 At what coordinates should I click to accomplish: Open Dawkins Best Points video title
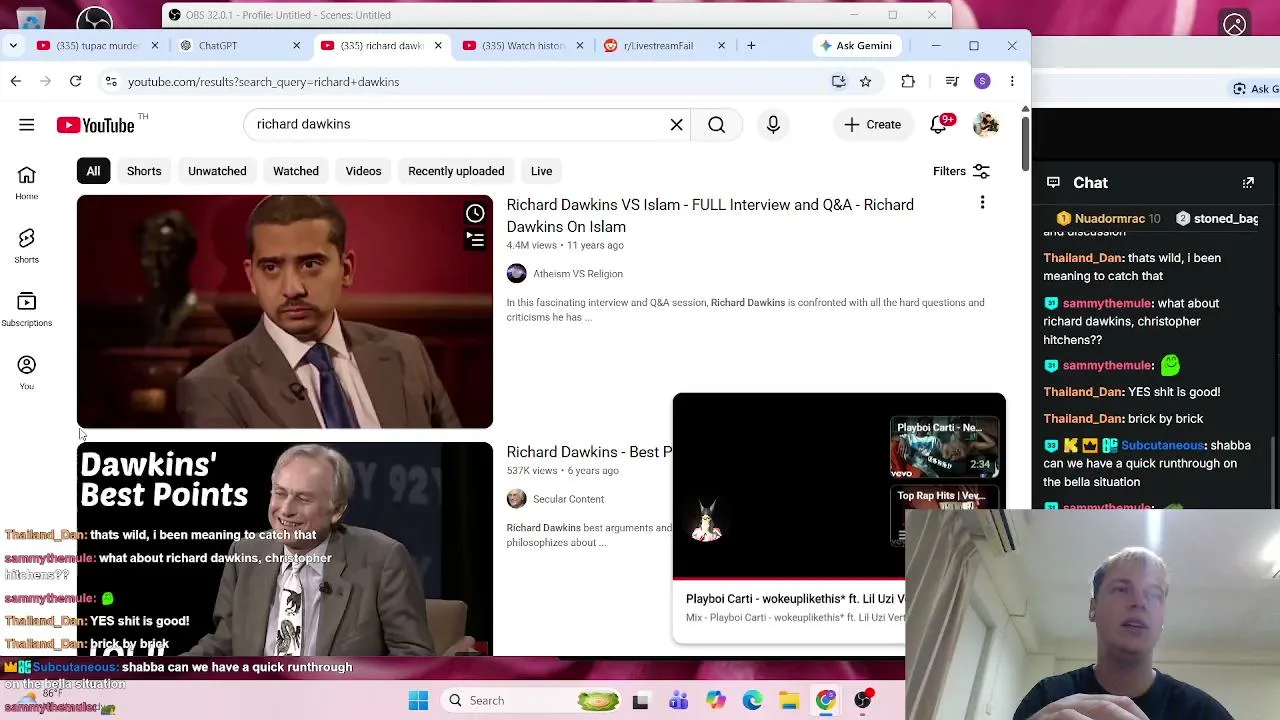point(589,452)
